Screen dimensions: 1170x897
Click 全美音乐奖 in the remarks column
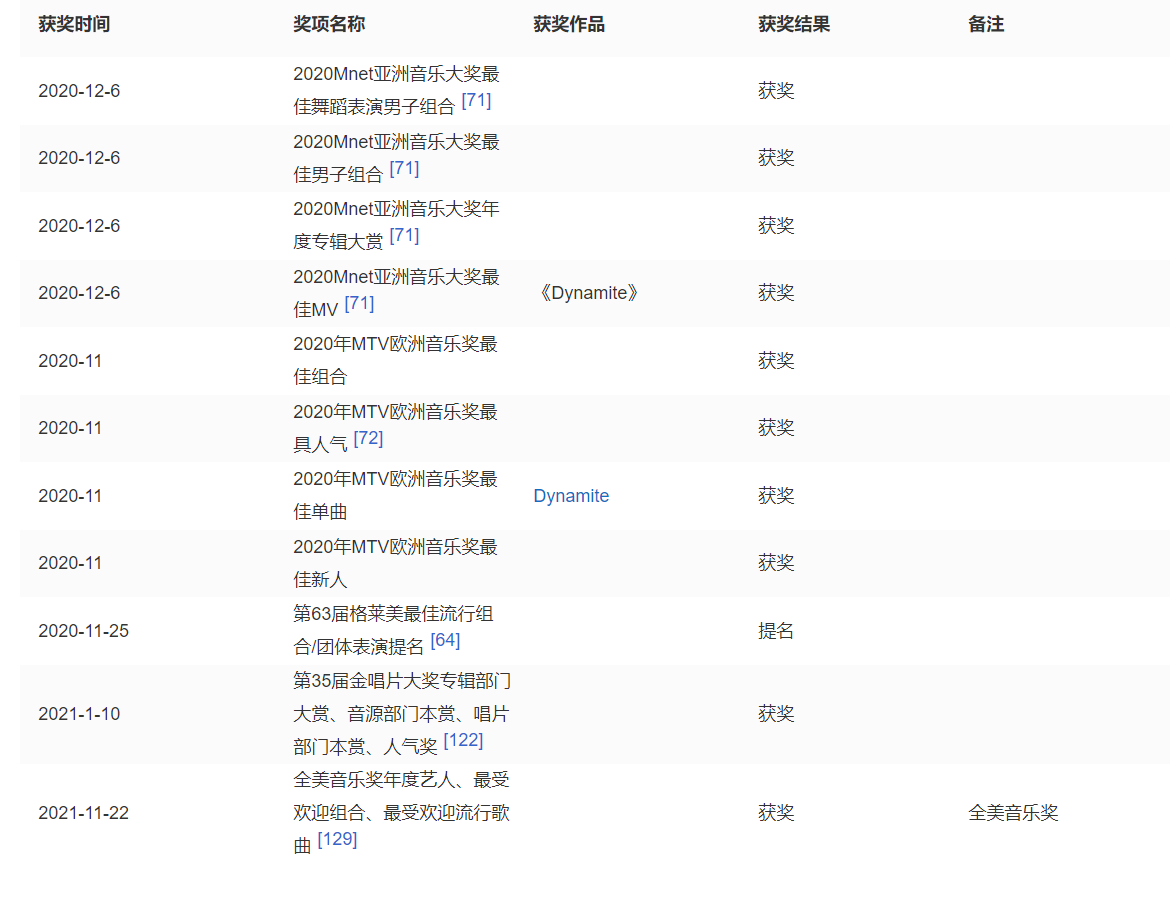click(x=1013, y=813)
